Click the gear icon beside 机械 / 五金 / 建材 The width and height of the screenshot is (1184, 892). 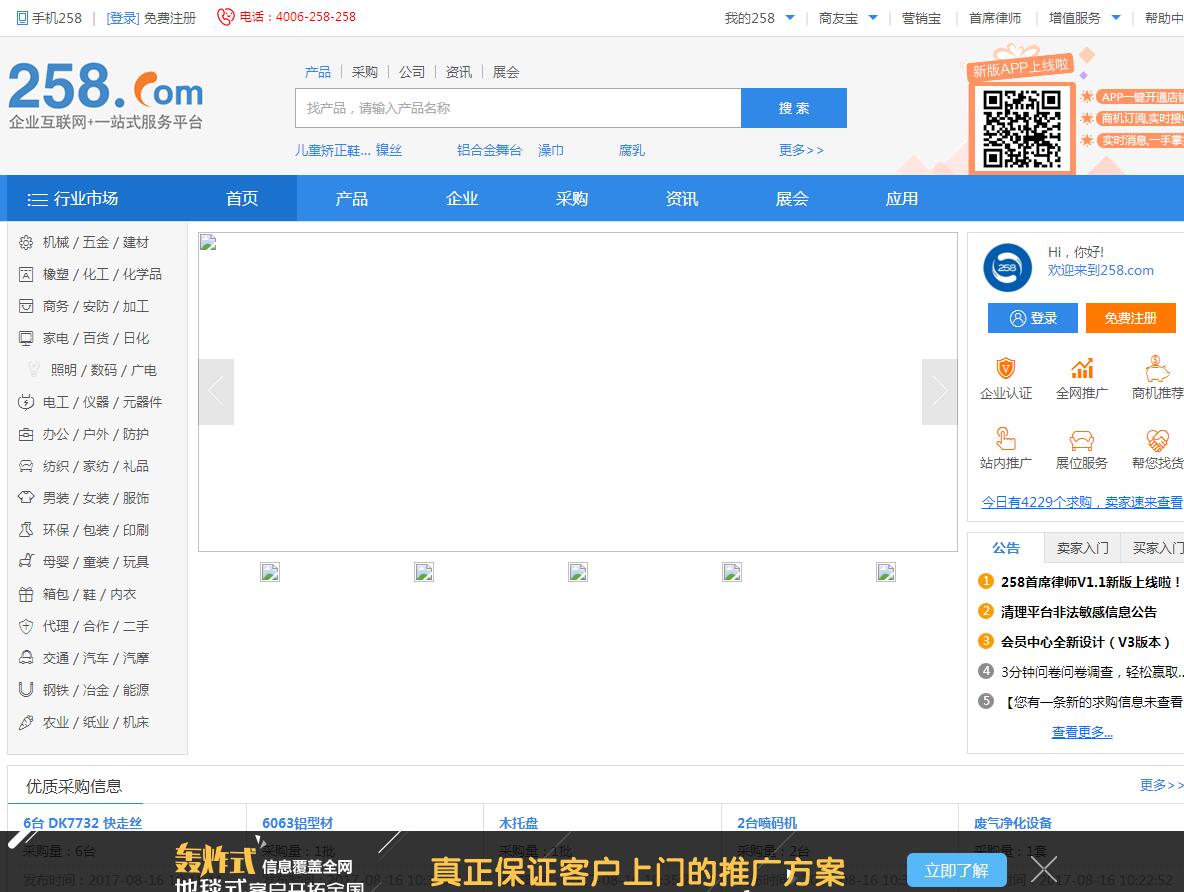point(26,242)
